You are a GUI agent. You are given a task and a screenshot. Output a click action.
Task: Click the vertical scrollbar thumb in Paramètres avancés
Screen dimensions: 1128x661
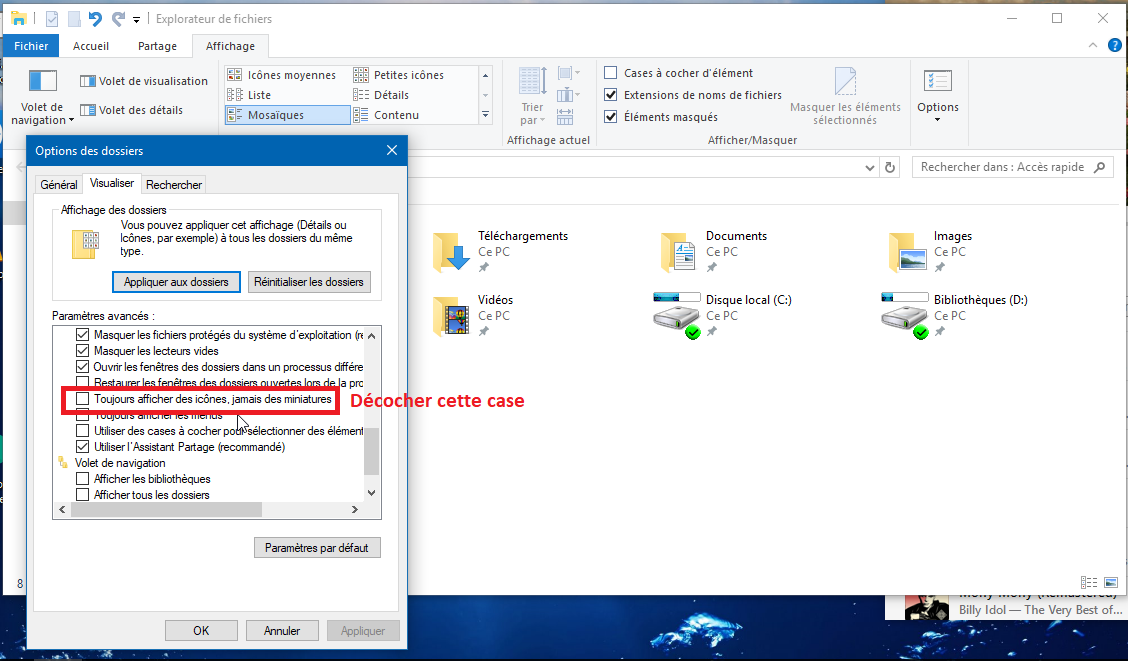click(x=371, y=451)
